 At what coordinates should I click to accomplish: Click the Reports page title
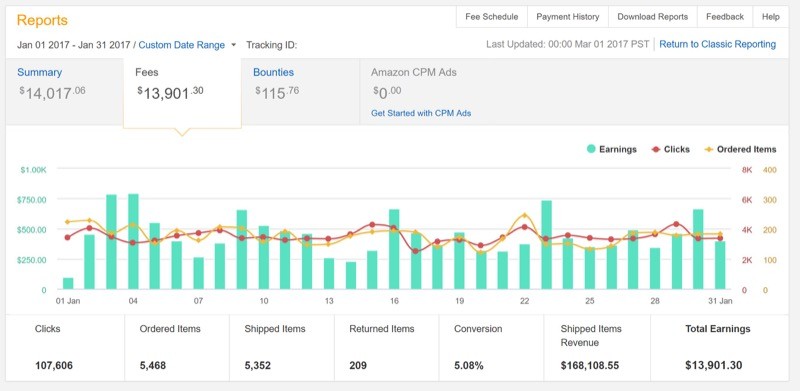point(42,20)
